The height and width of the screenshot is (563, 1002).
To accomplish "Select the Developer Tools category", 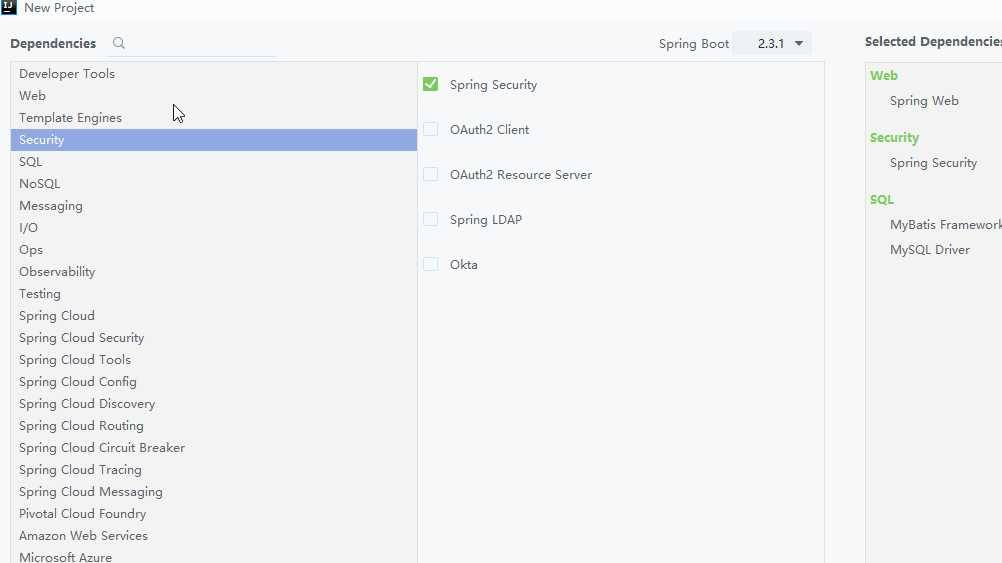I will point(67,74).
